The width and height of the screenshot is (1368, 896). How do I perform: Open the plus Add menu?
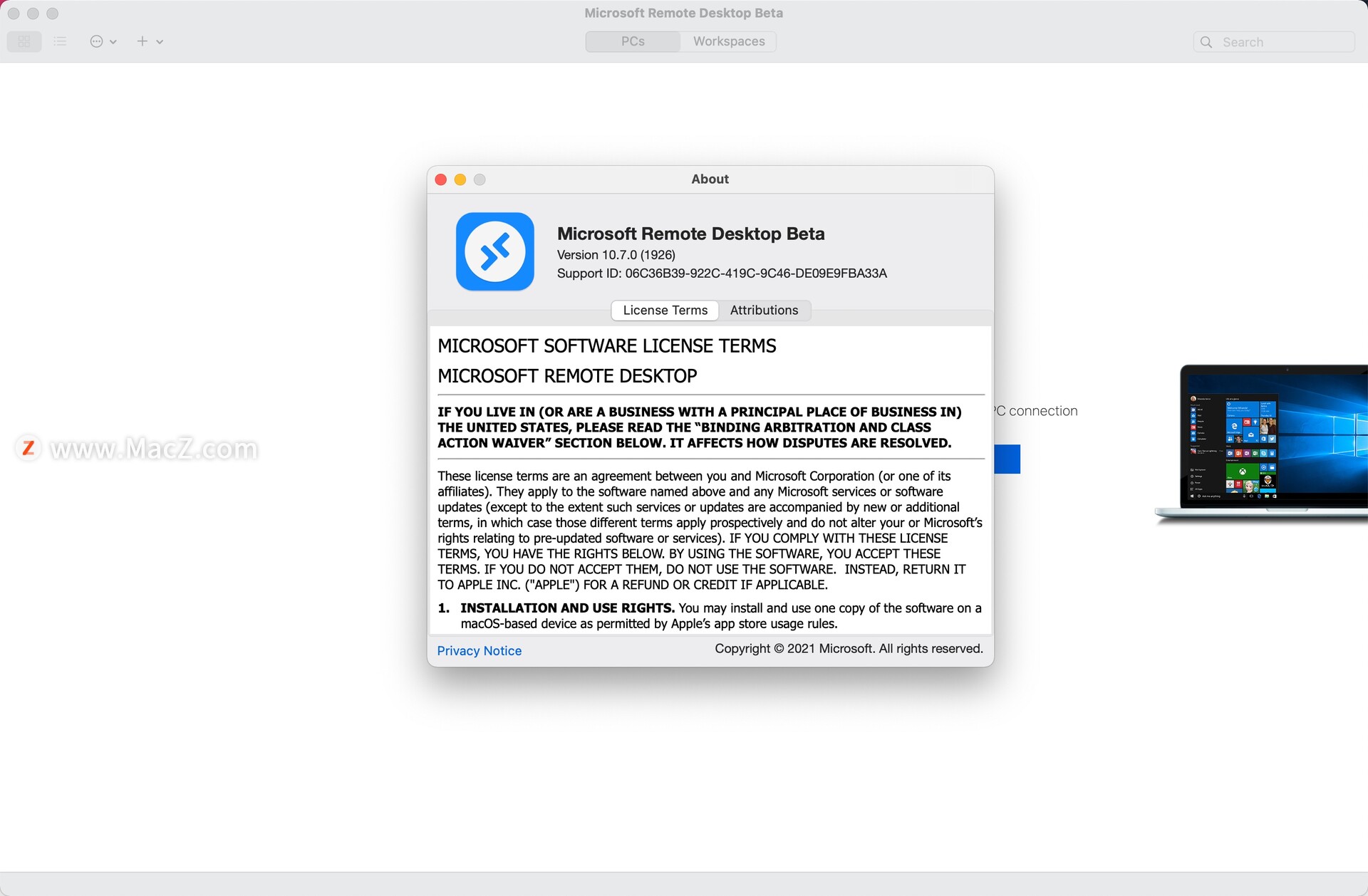[x=150, y=41]
